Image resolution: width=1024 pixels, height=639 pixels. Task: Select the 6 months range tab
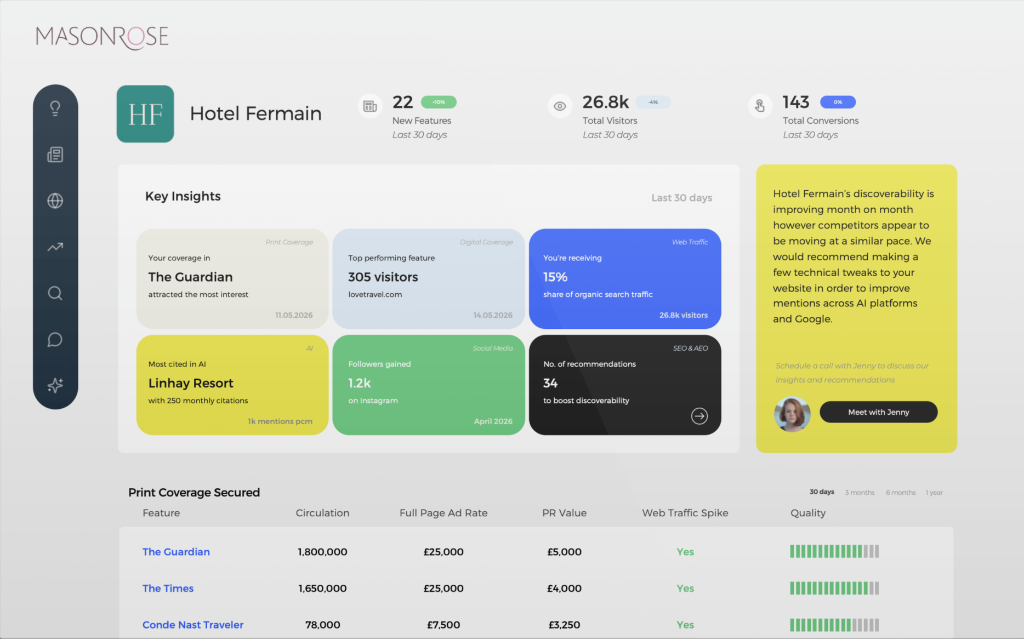pos(900,493)
